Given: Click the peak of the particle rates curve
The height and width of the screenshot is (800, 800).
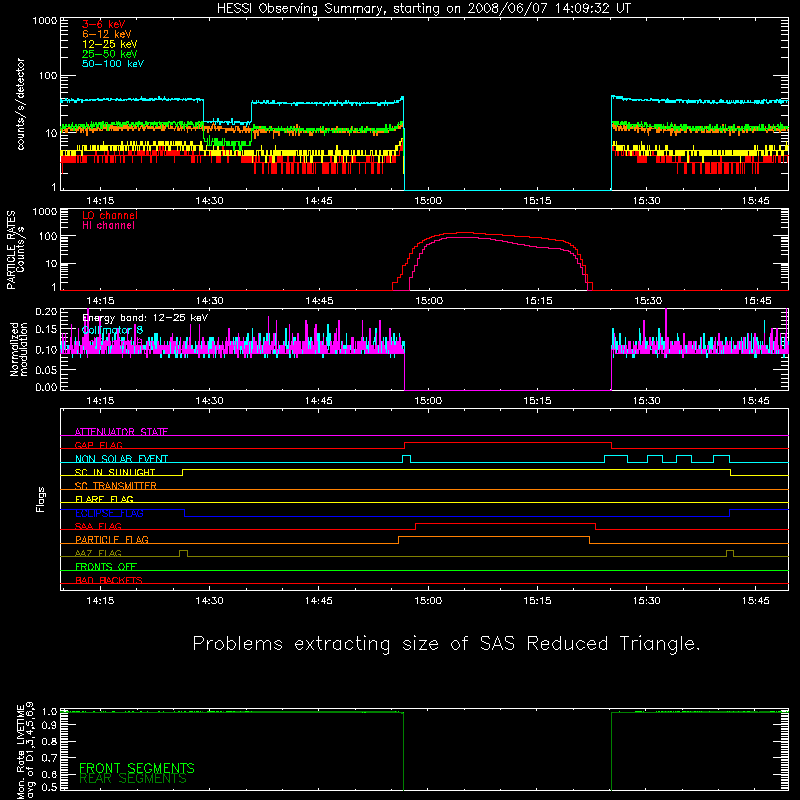Looking at the screenshot, I should (464, 233).
